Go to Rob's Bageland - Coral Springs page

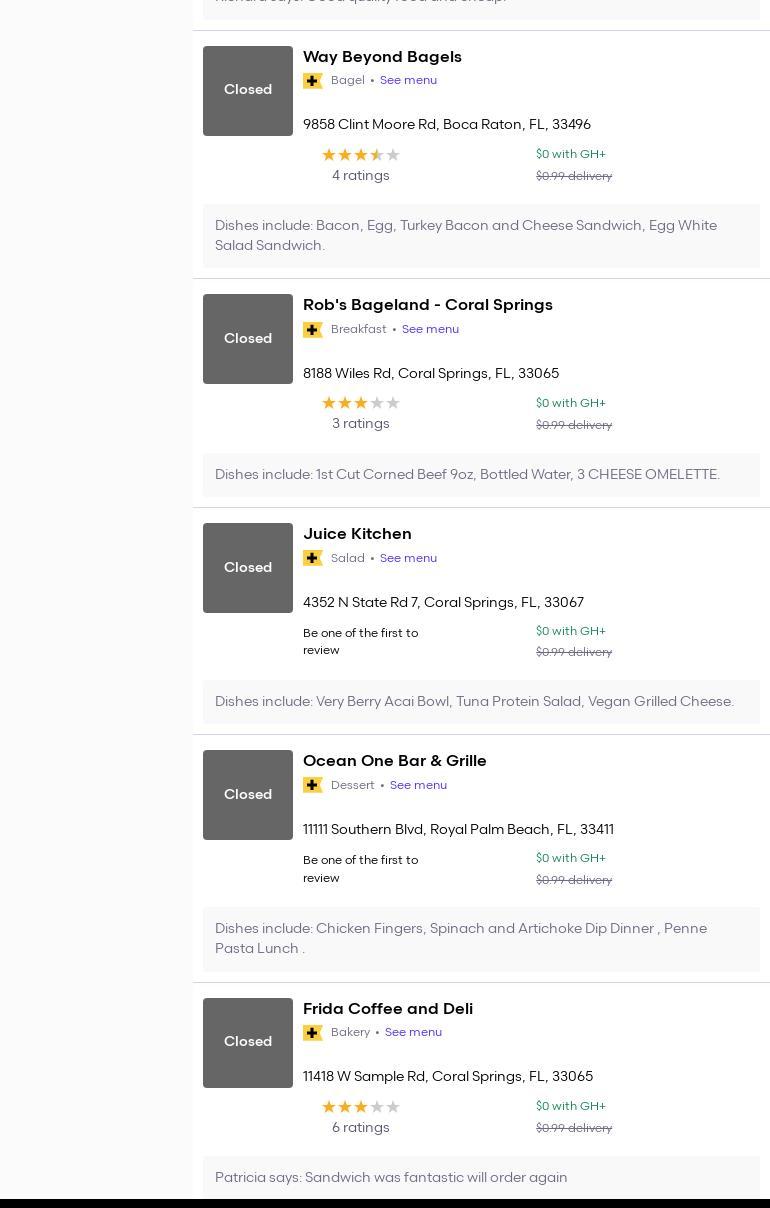tap(427, 305)
